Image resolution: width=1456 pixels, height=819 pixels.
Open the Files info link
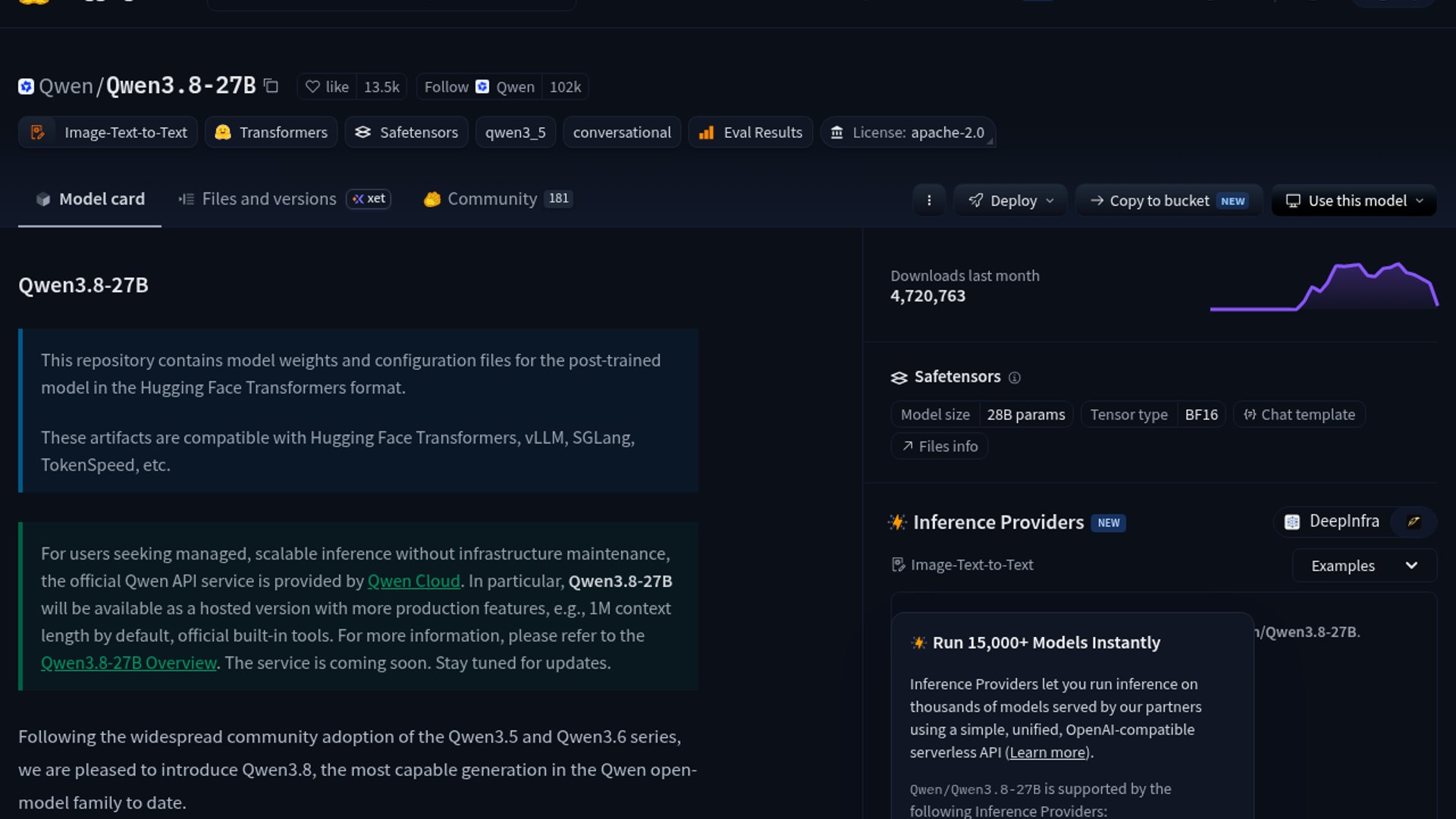[940, 447]
